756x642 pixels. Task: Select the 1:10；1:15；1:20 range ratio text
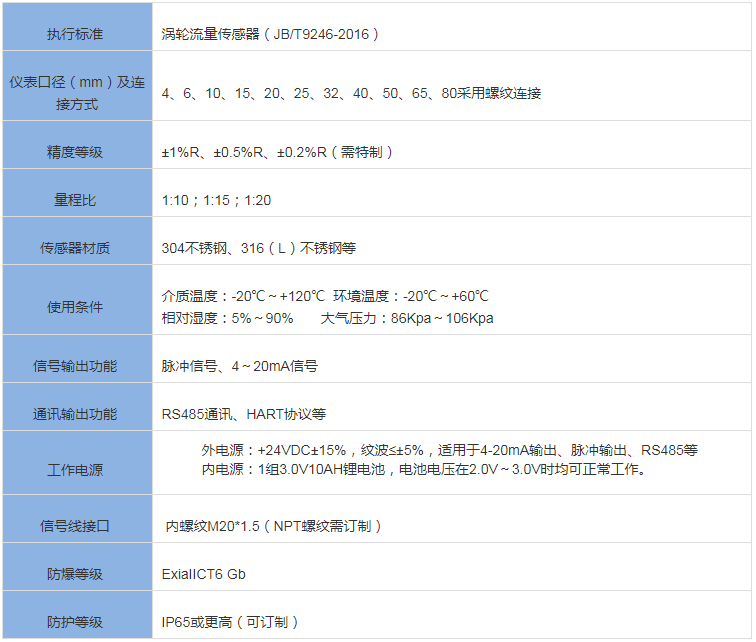pyautogui.click(x=216, y=201)
